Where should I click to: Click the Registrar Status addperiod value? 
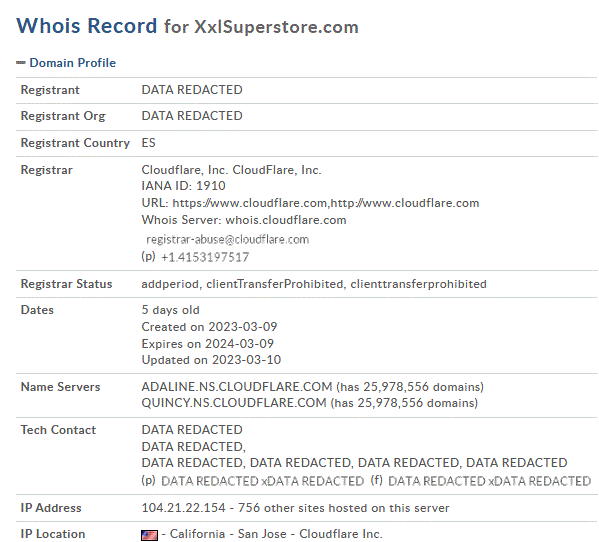click(x=170, y=284)
